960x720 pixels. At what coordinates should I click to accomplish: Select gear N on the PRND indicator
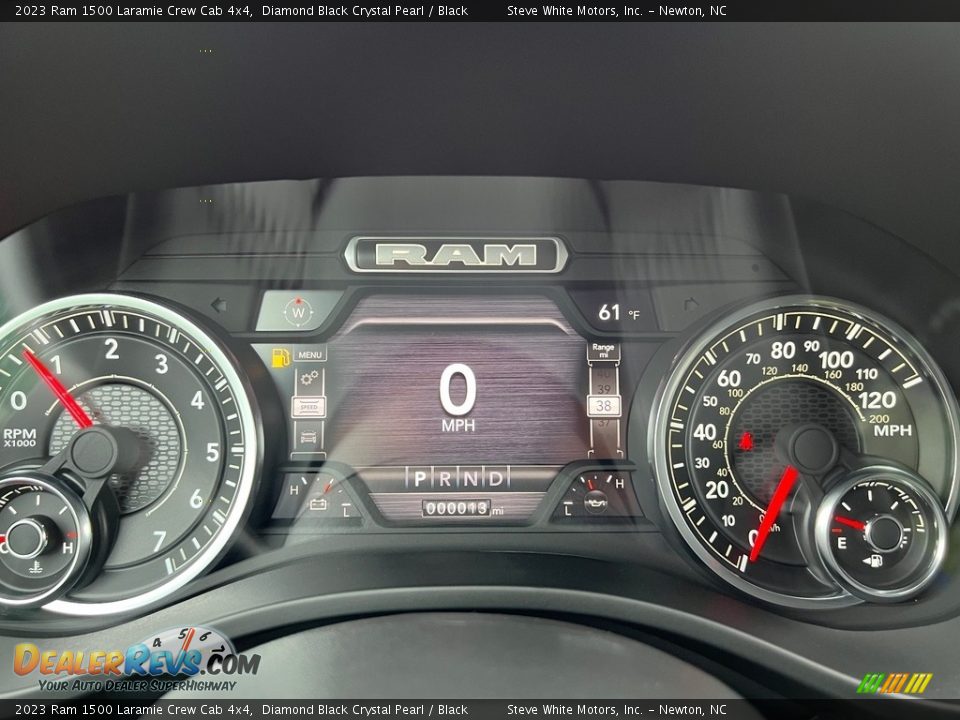pos(471,478)
